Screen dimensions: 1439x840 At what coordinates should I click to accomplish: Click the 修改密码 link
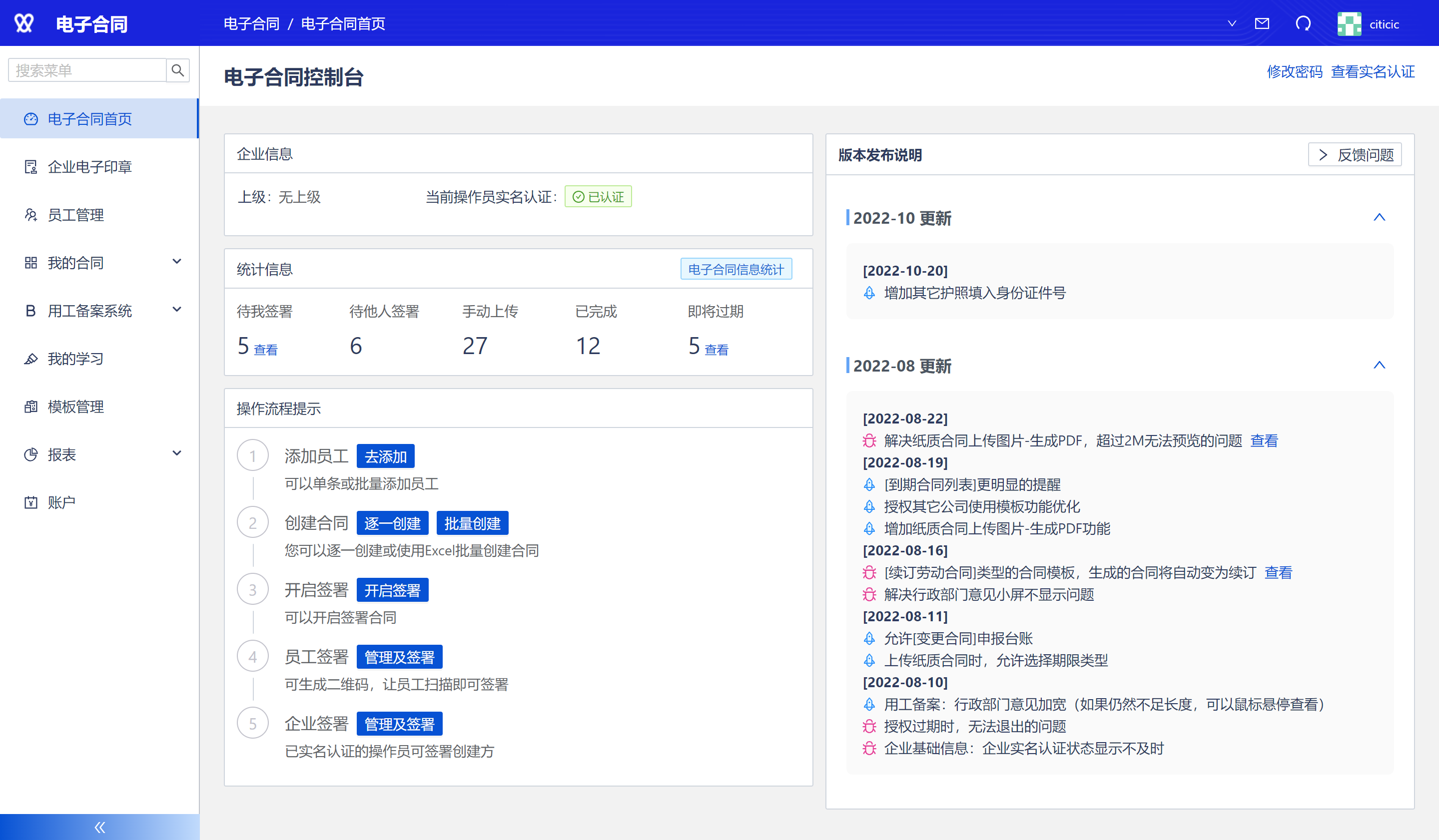click(1294, 72)
